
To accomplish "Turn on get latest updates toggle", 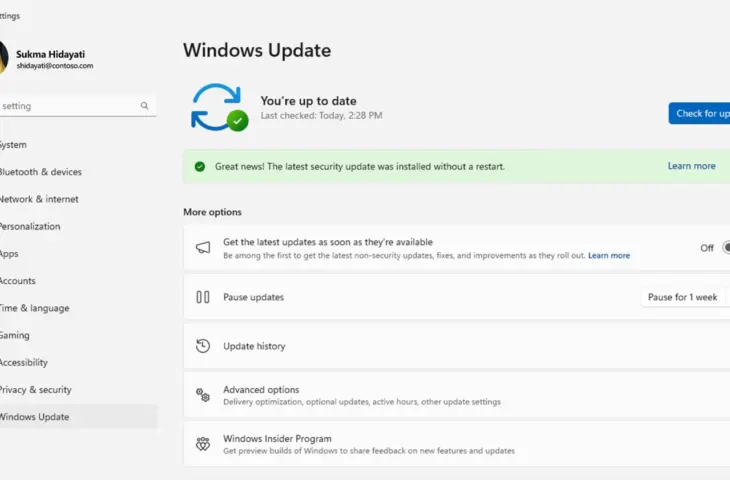I will pyautogui.click(x=725, y=248).
